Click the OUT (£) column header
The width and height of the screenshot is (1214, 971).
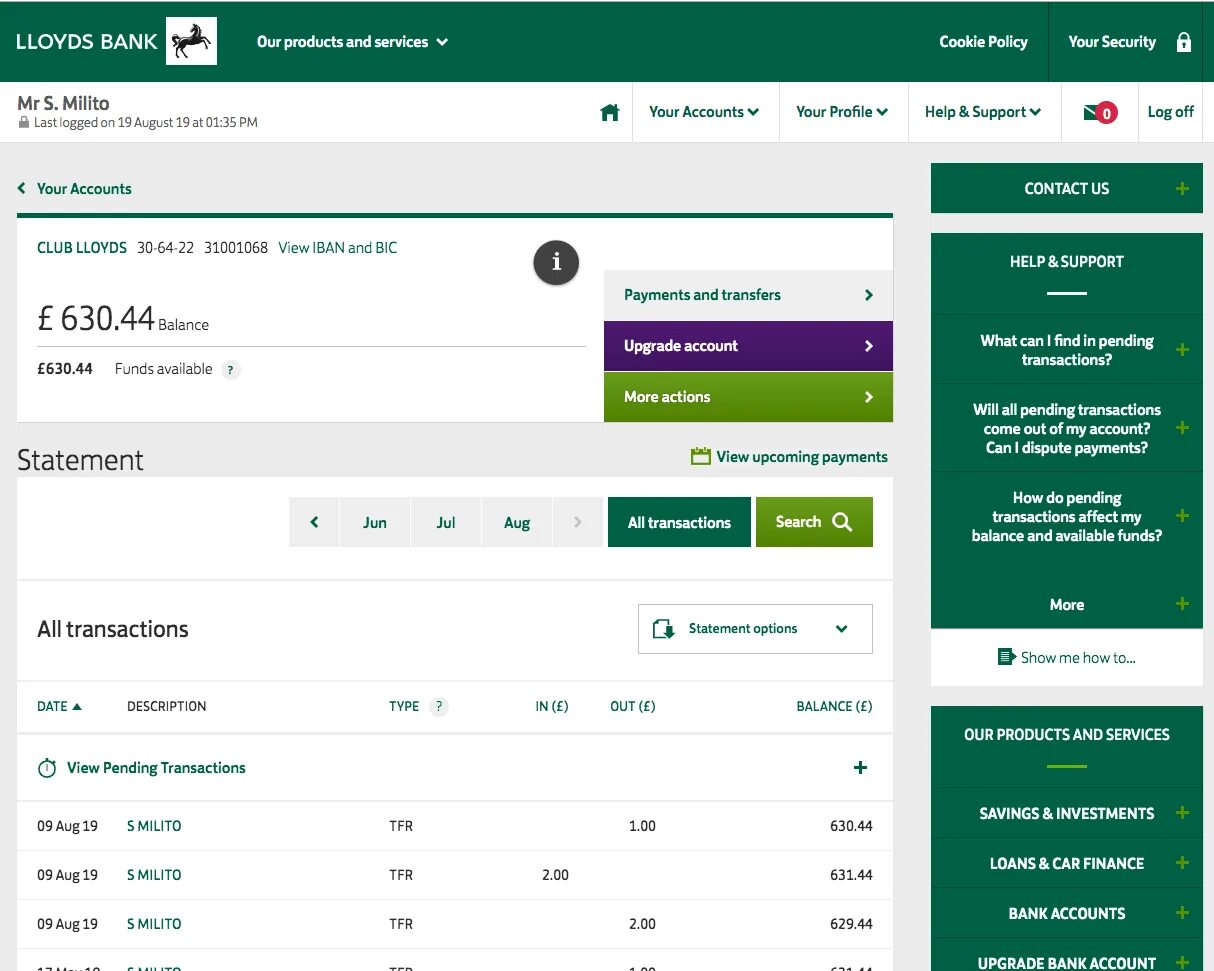tap(633, 706)
